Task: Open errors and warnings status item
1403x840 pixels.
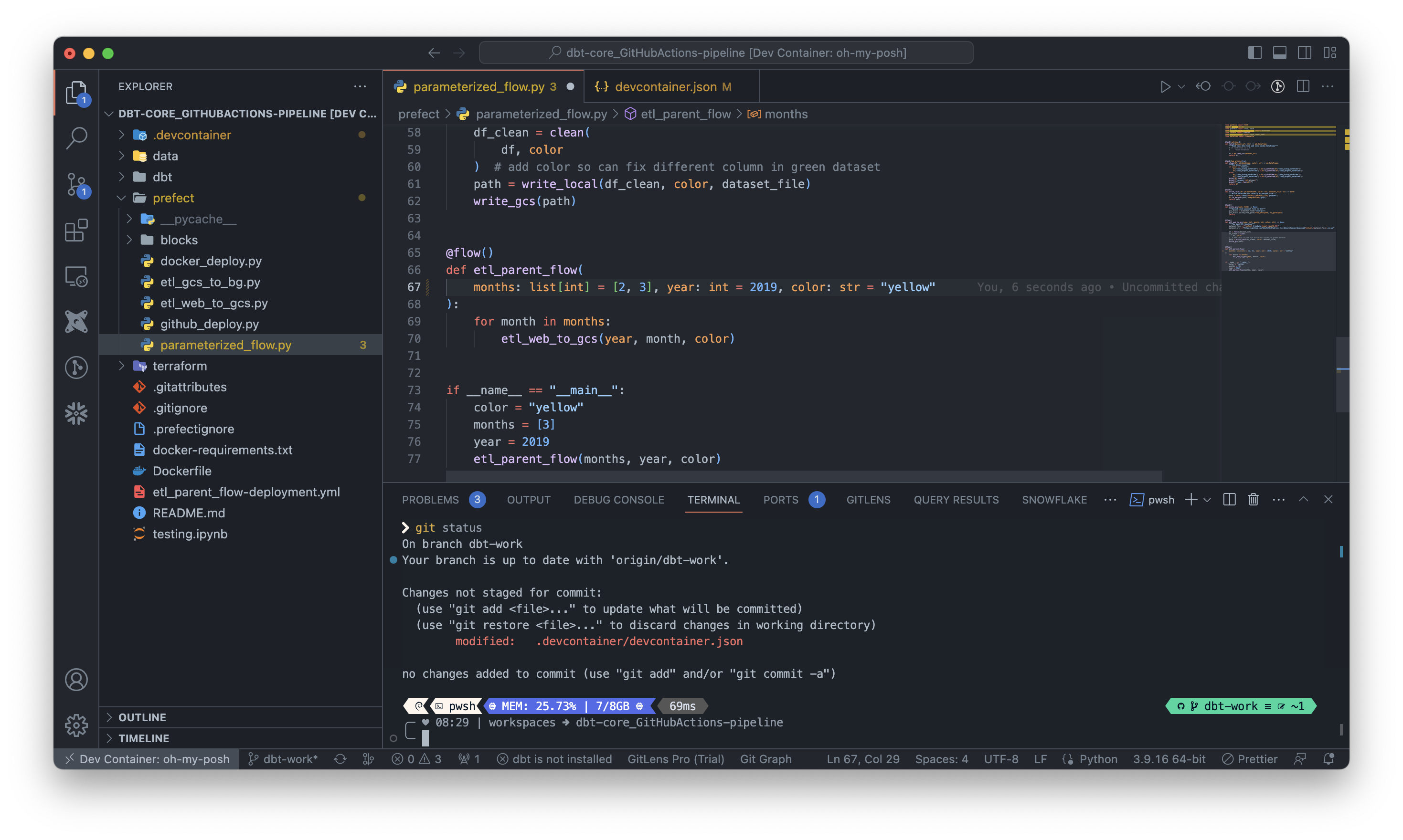Action: click(416, 759)
